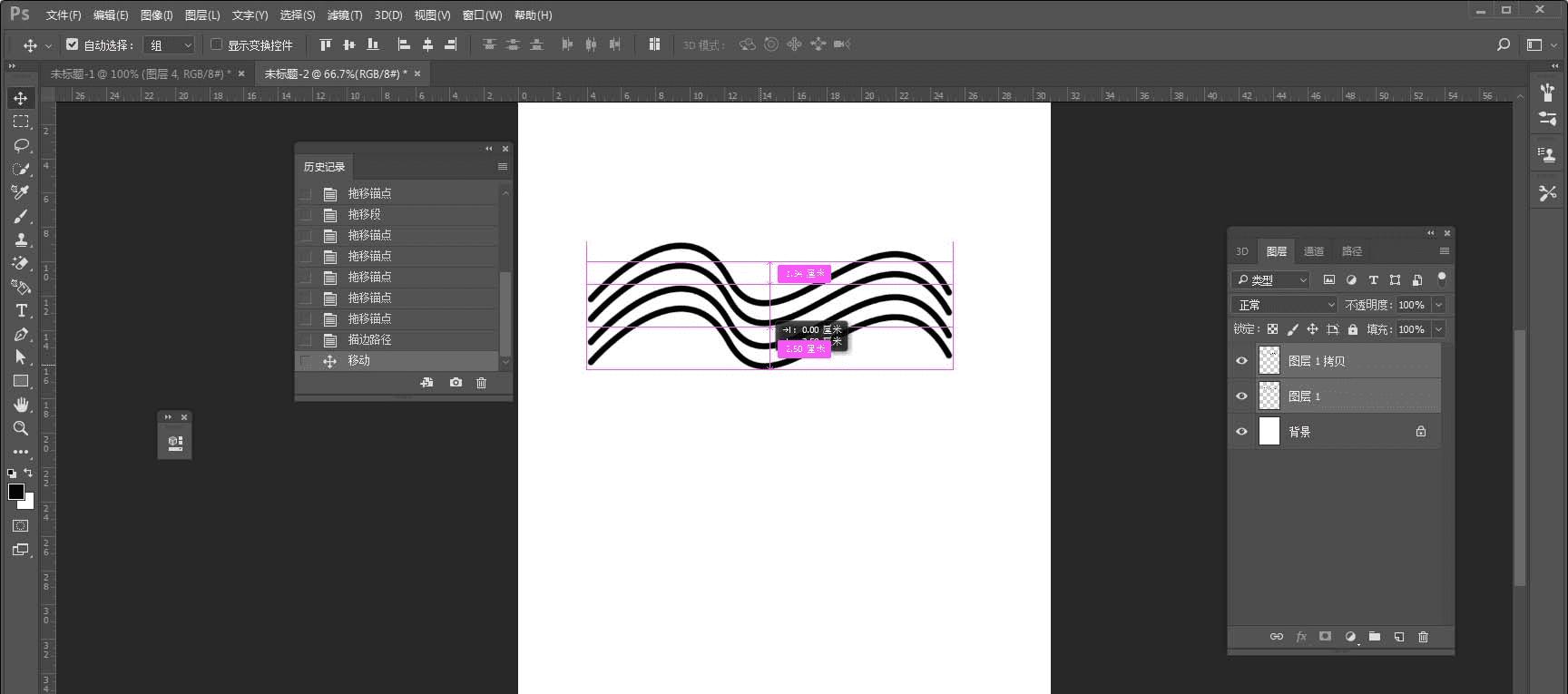Open the 组 auto-select dropdown
Viewport: 1568px width, 694px height.
(x=170, y=44)
